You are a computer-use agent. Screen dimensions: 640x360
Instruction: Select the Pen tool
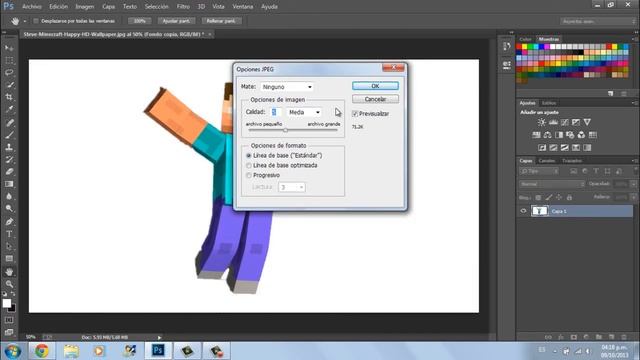coord(9,222)
